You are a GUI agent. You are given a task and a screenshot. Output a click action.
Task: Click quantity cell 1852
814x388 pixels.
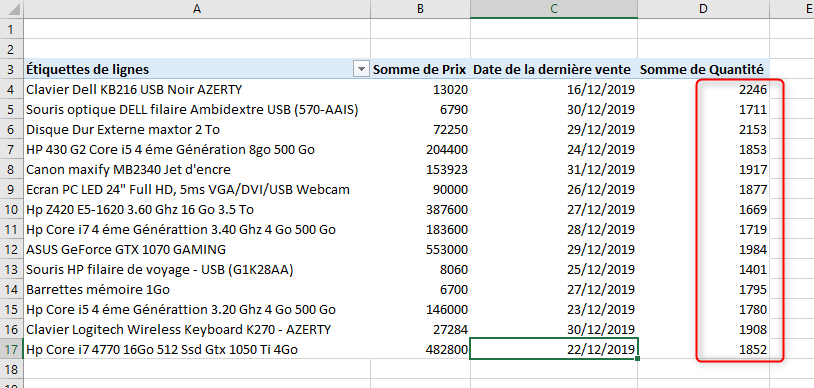pyautogui.click(x=703, y=350)
